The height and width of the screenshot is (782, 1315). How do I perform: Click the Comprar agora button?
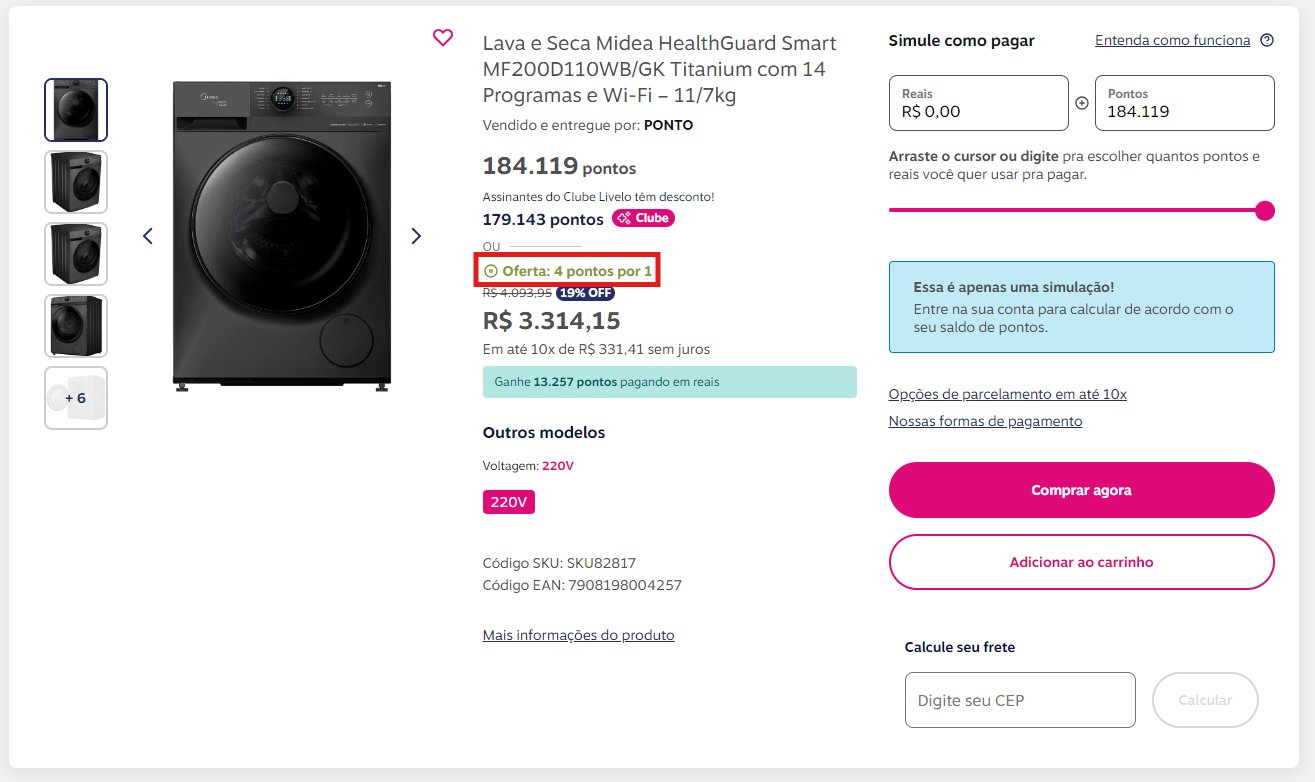tap(1081, 490)
